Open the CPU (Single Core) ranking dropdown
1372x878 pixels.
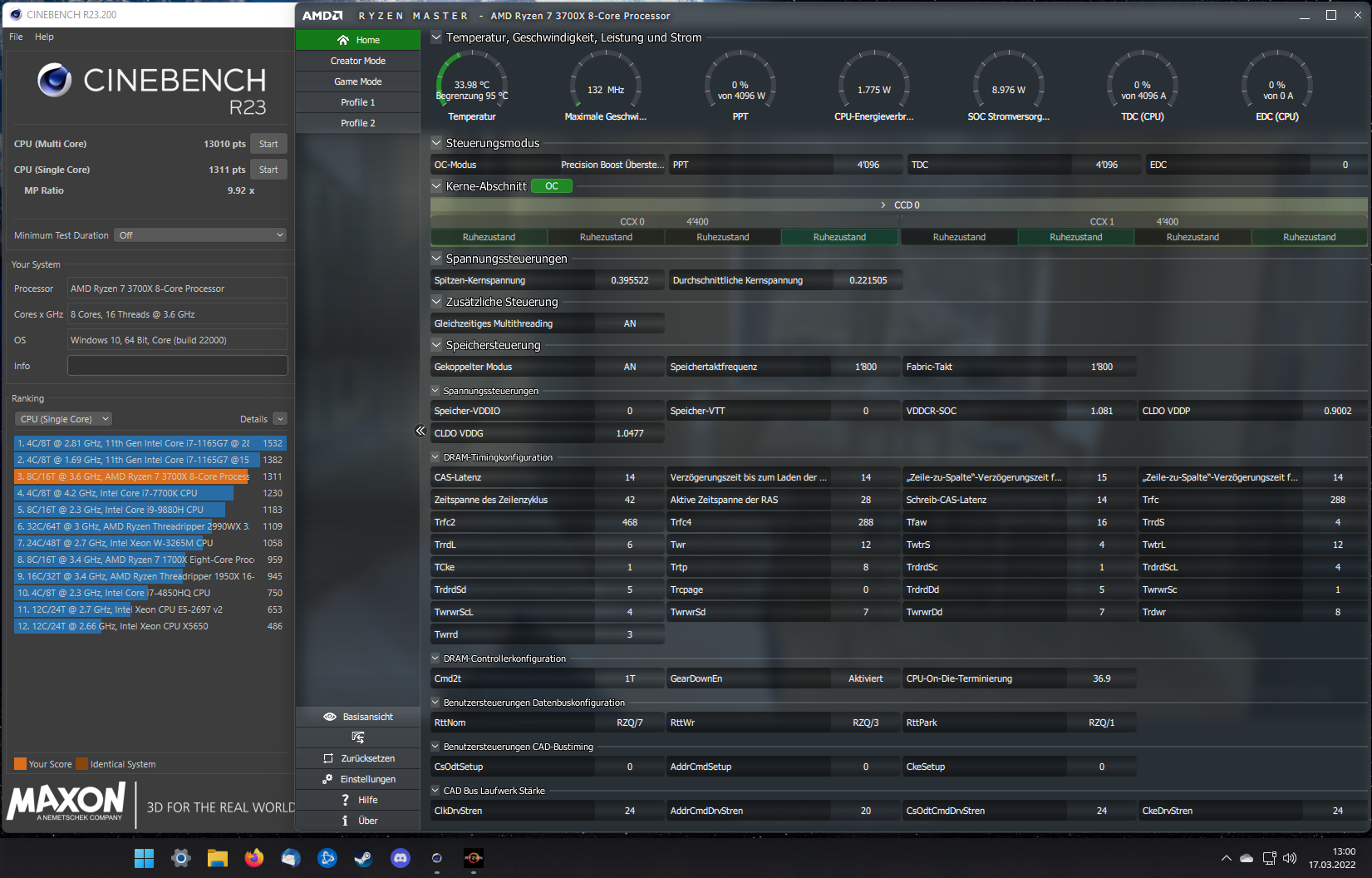click(63, 419)
